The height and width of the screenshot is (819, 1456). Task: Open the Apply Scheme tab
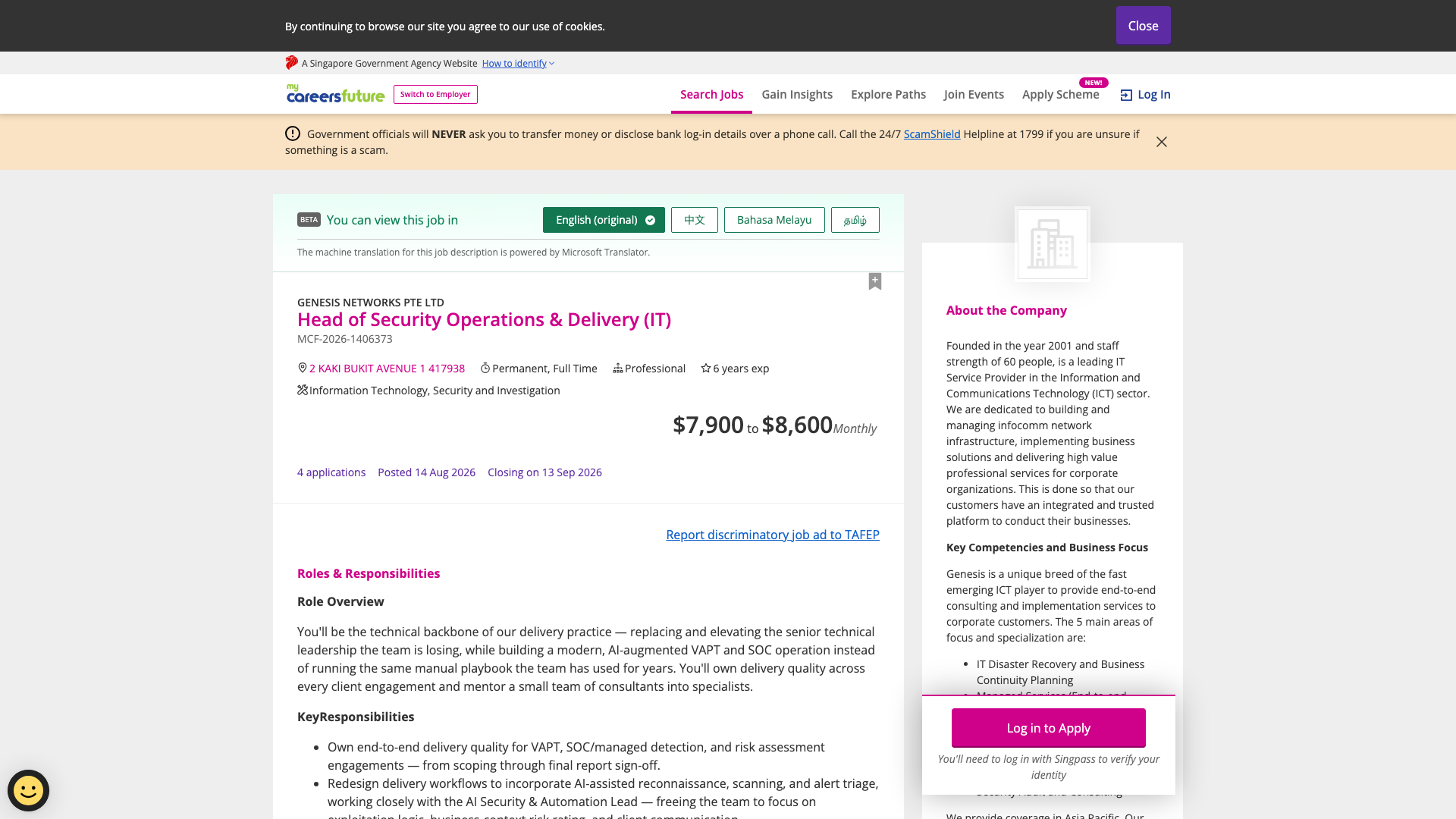coord(1060,95)
